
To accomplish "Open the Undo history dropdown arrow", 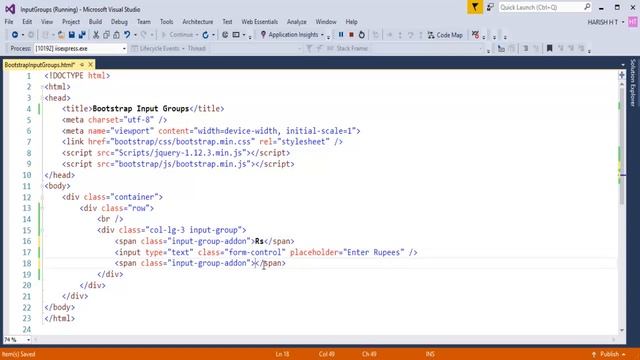I will (x=135, y=35).
